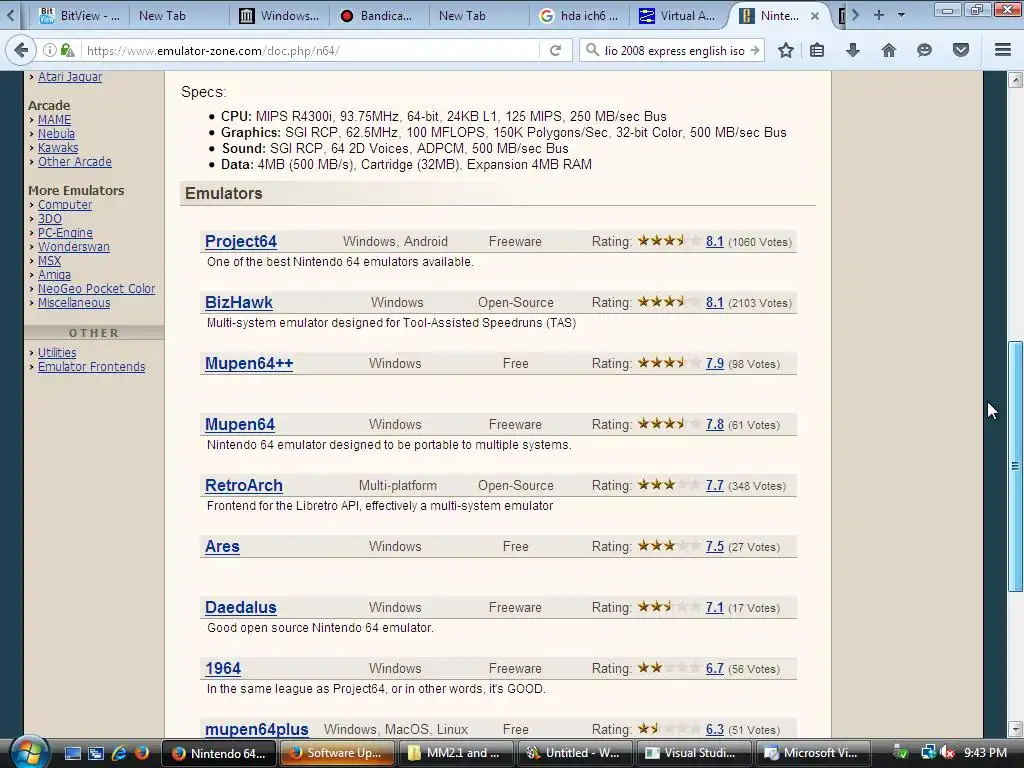
Task: Go to the Firefox home page icon
Action: [x=888, y=50]
